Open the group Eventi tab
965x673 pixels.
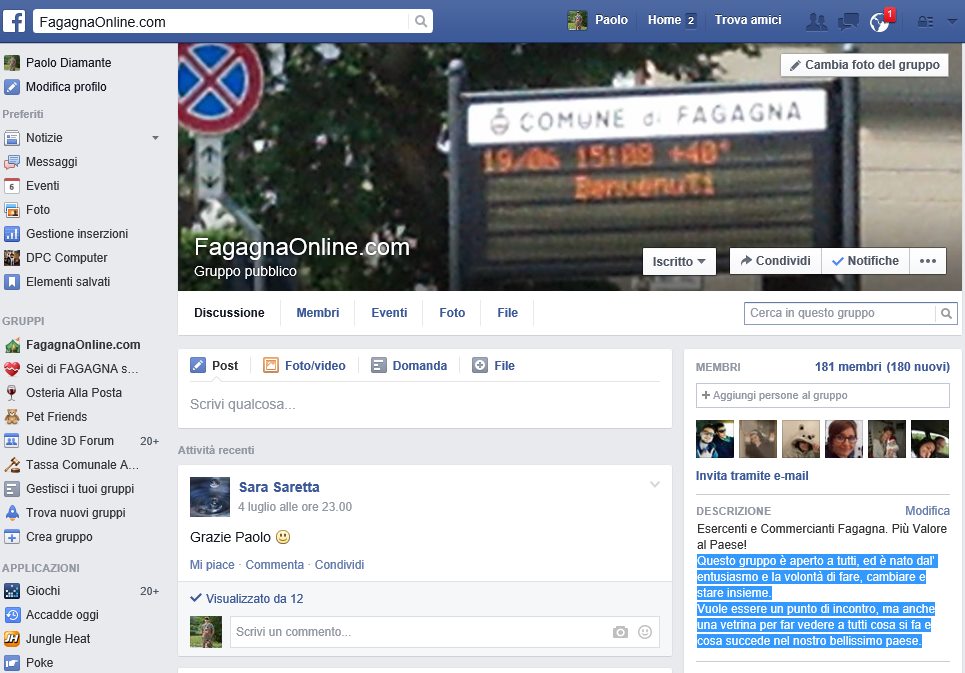389,313
